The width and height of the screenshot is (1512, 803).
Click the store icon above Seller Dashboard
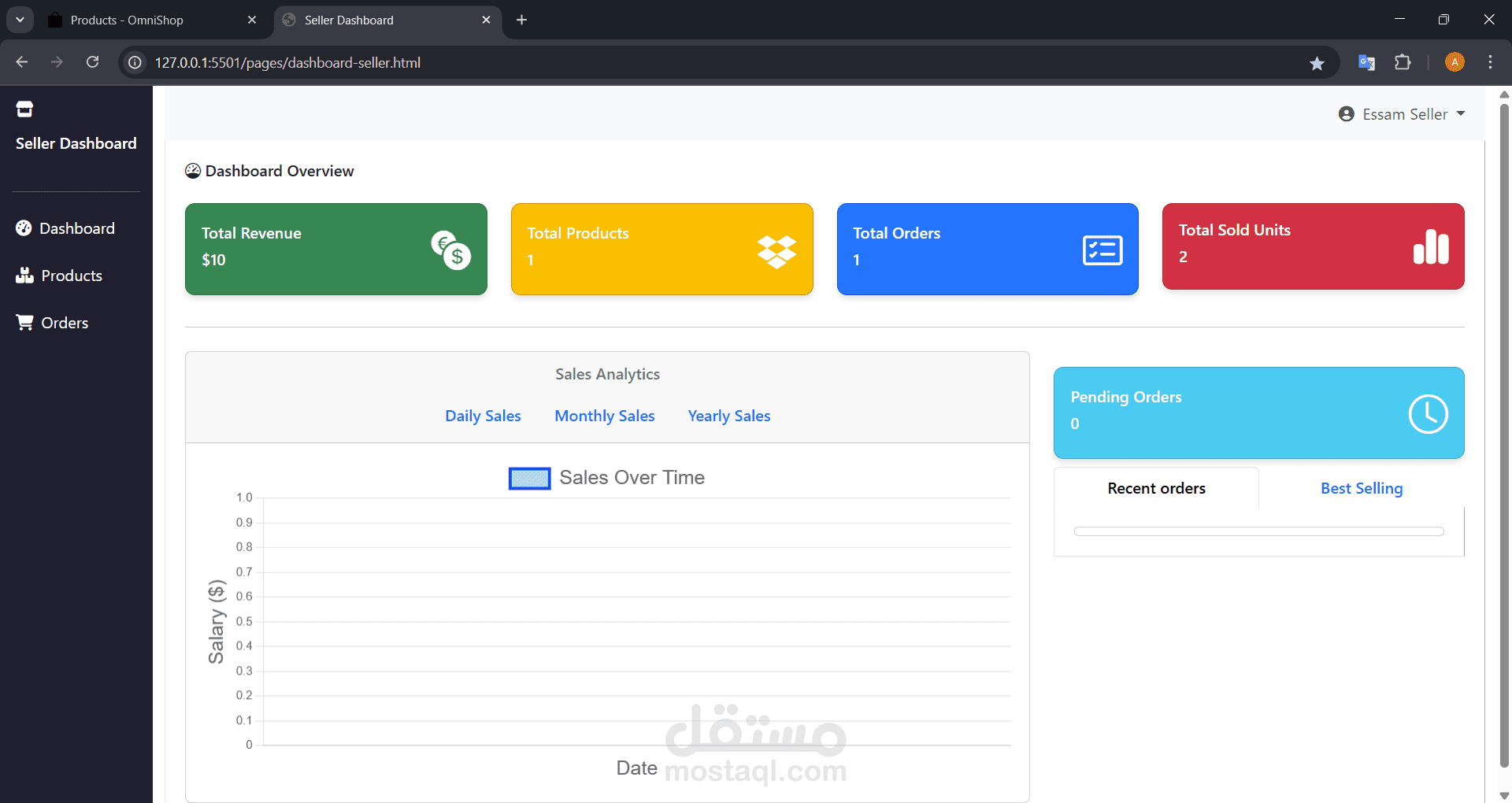coord(24,109)
